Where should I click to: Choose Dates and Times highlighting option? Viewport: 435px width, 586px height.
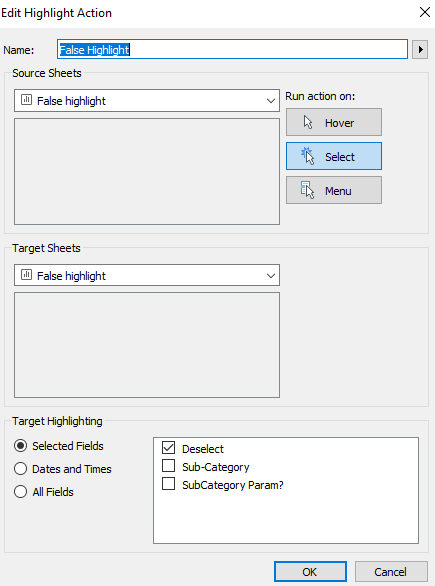21,469
